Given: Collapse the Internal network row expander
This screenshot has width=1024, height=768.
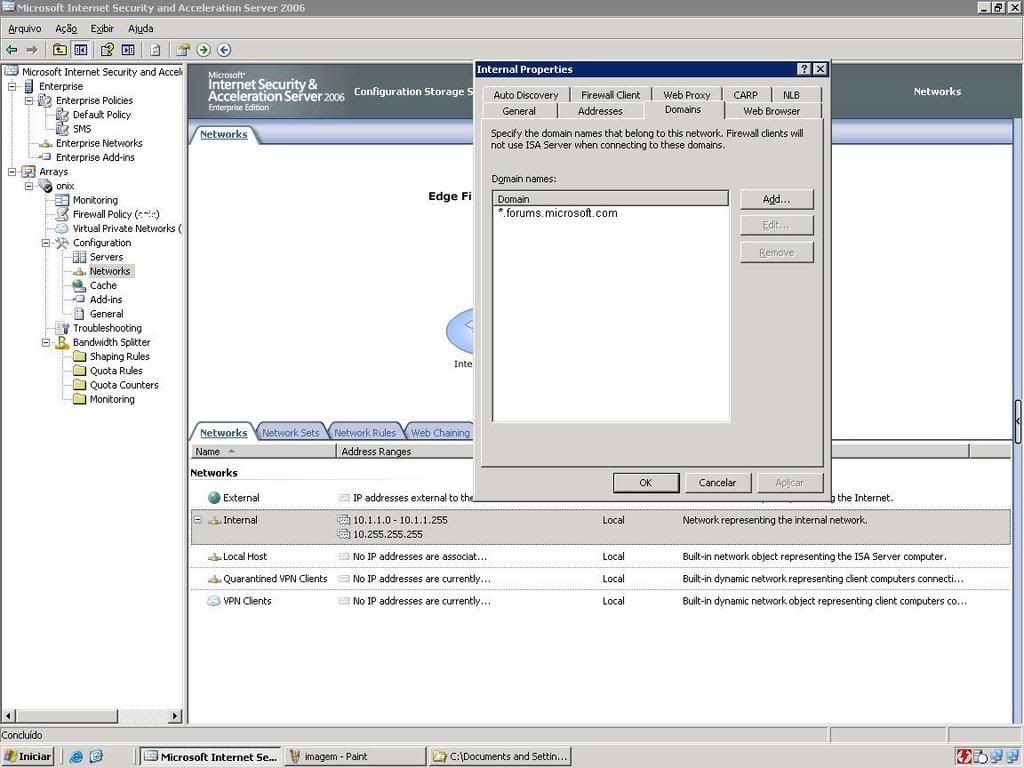Looking at the screenshot, I should pyautogui.click(x=198, y=520).
